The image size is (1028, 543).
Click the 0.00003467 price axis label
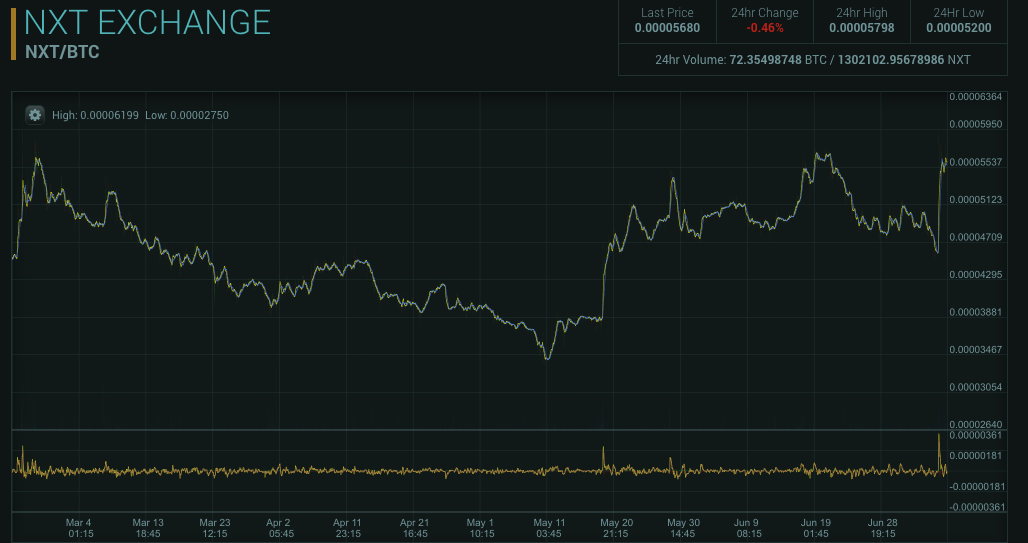tap(976, 350)
